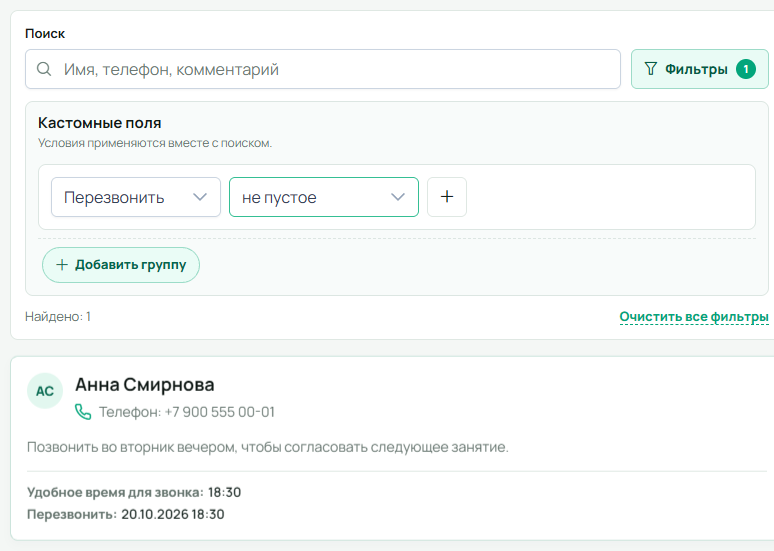Click the funnel filter icon
The image size is (774, 551).
tap(651, 69)
